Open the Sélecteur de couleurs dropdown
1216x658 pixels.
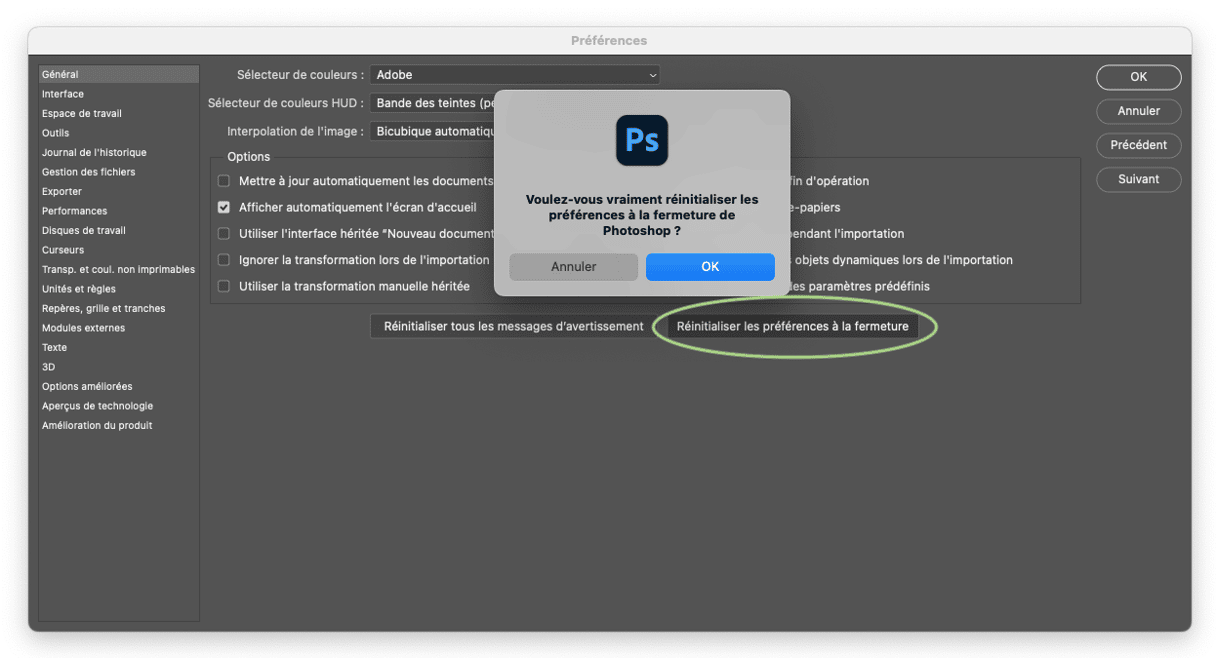pos(514,75)
